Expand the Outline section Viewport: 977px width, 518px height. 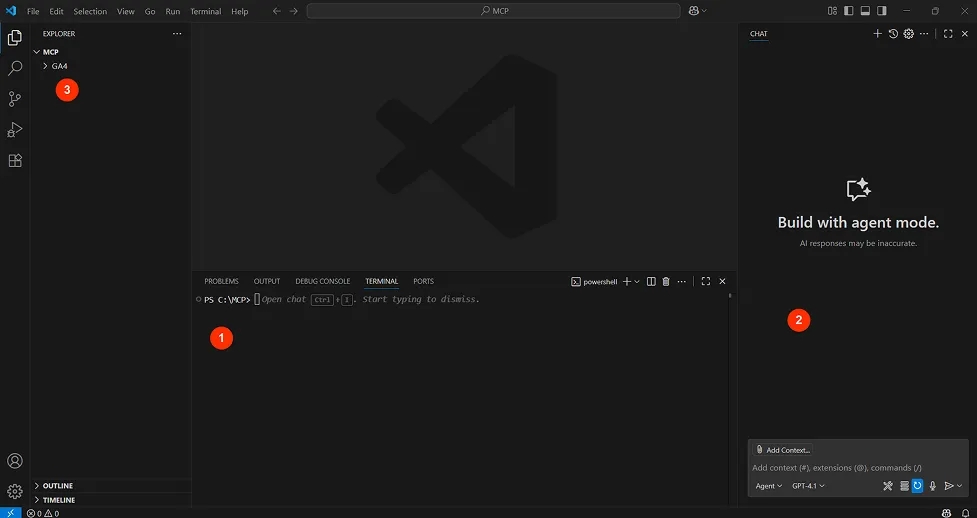[111, 486]
